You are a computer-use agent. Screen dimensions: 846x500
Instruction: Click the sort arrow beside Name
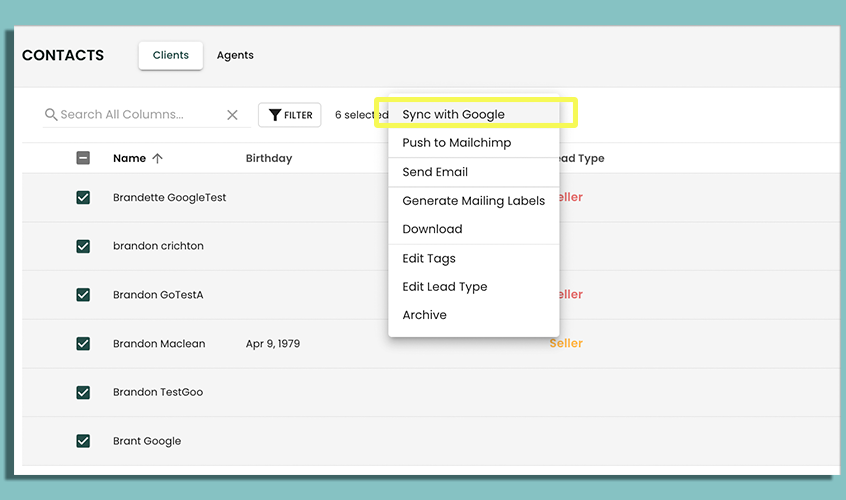[x=158, y=158]
